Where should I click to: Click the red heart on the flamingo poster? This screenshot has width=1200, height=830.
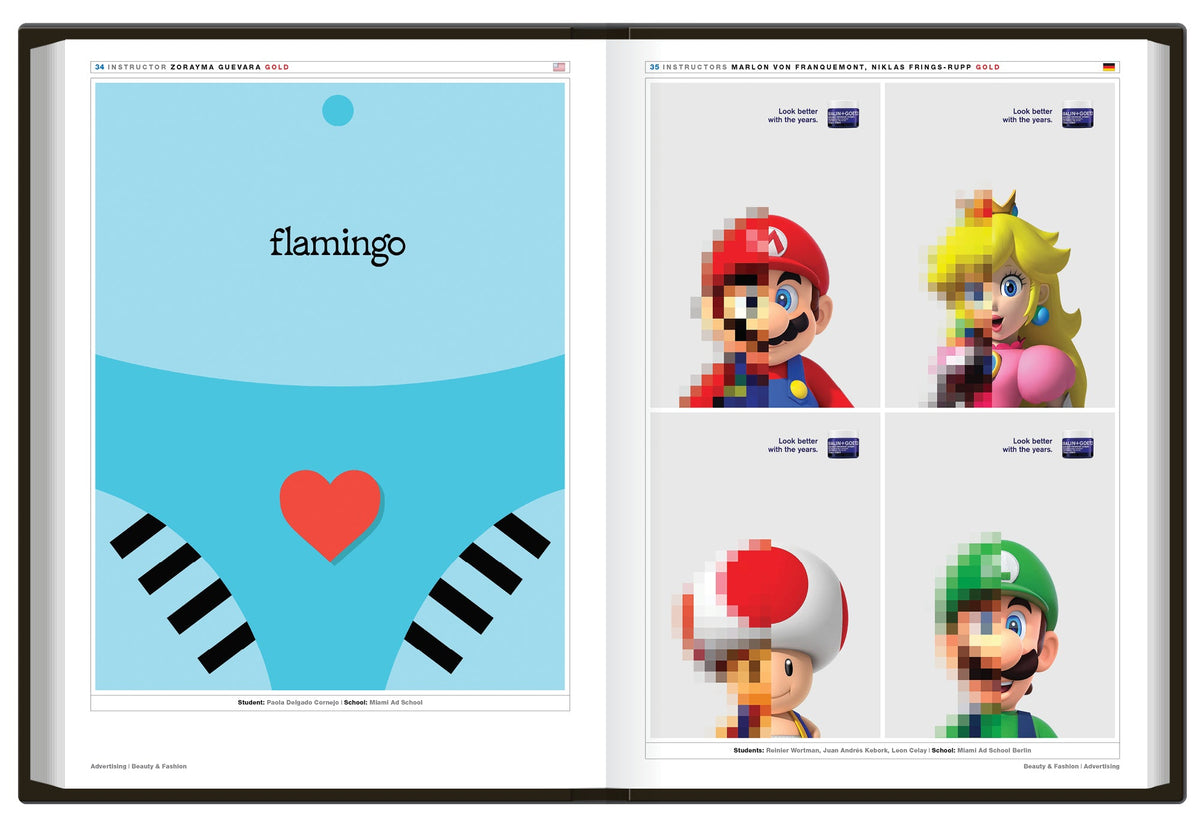[331, 515]
